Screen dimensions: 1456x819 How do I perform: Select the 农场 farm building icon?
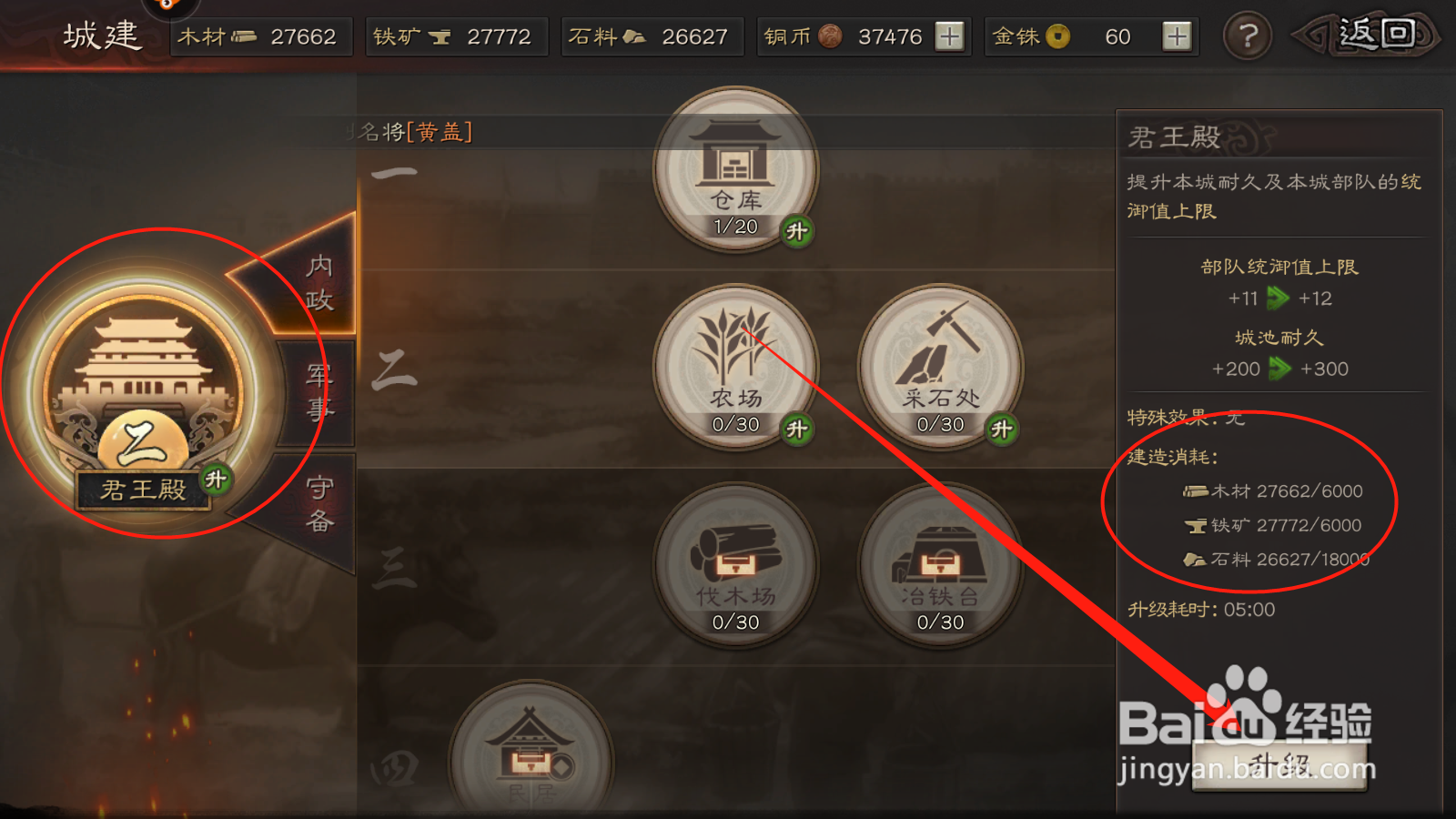point(735,367)
